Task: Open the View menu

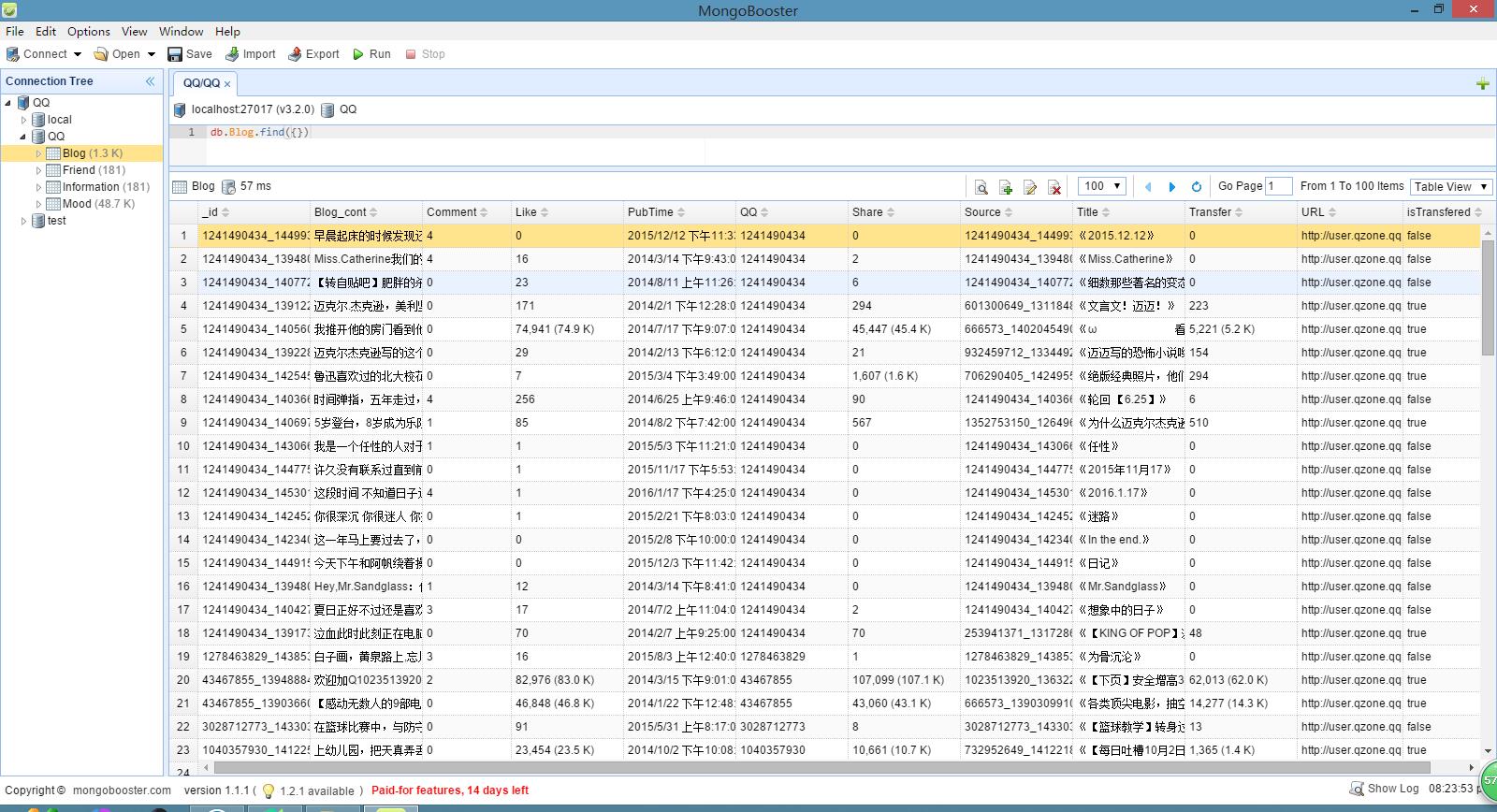Action: pyautogui.click(x=135, y=31)
